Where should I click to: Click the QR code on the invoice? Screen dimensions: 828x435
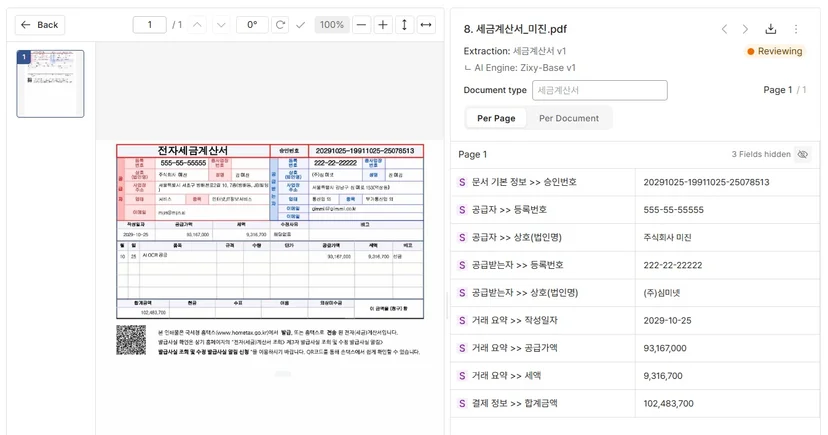click(131, 340)
